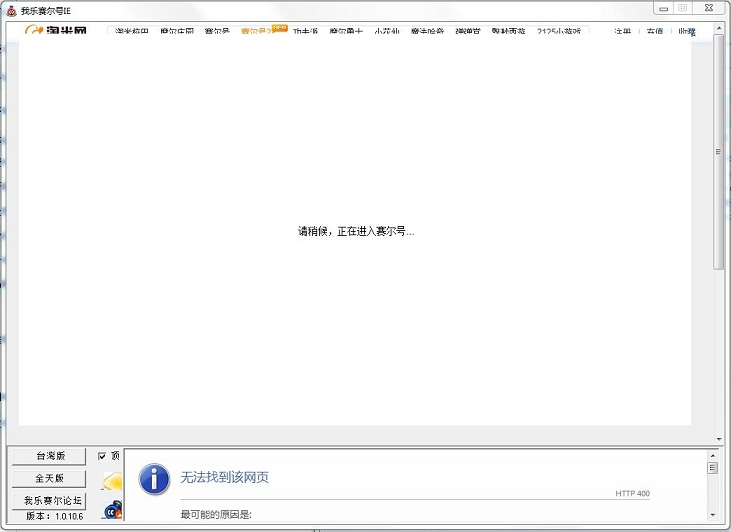This screenshot has height=532, width=731.
Task: Click the 我乐赛尔号IE app icon in title bar
Action: click(11, 10)
